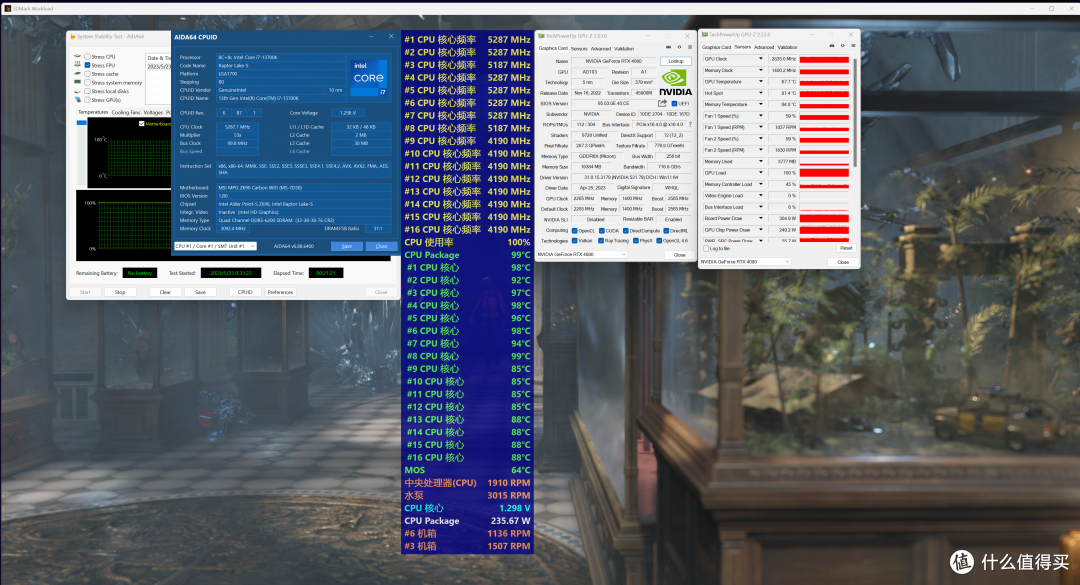Open GPU selector dropdown in Sensors window

[x=745, y=262]
